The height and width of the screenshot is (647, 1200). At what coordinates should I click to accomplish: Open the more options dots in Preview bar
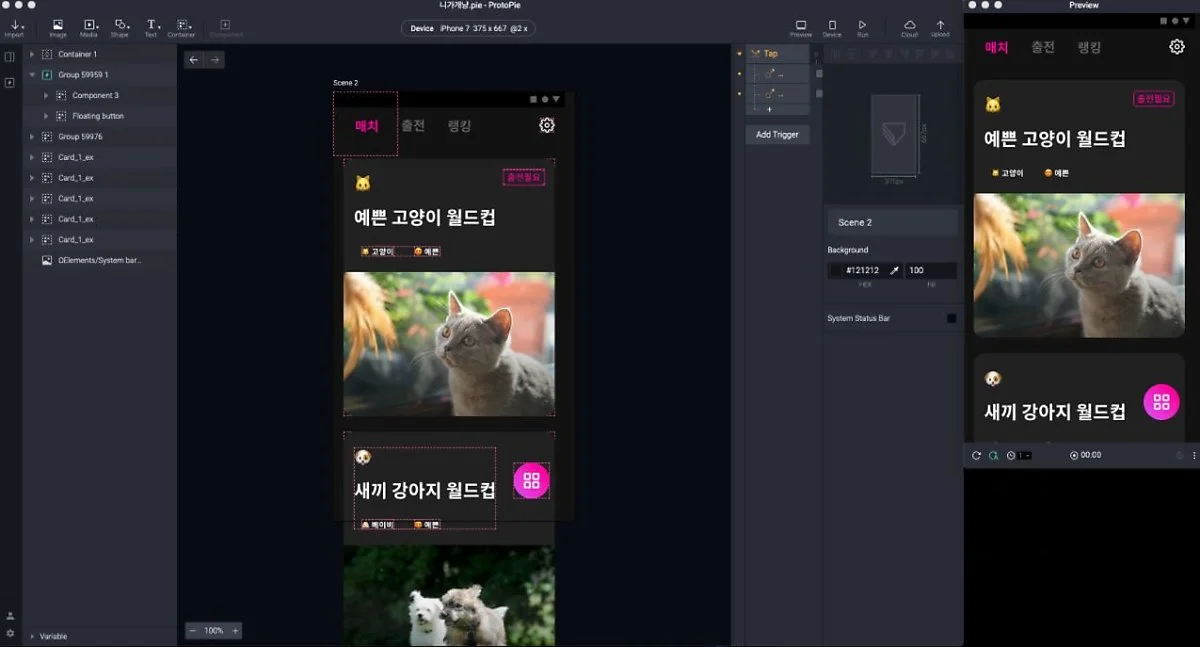[1194, 455]
